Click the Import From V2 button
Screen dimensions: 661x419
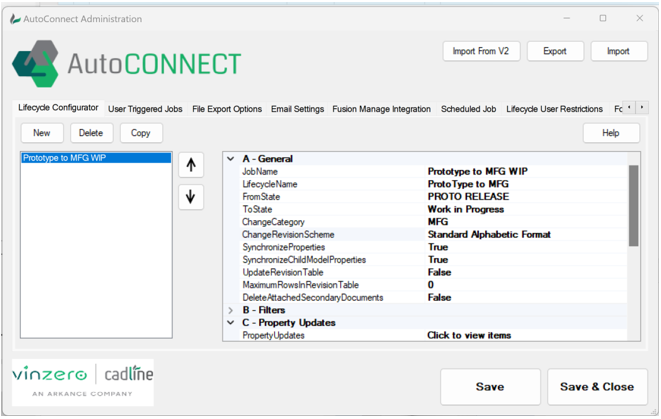pyautogui.click(x=481, y=51)
